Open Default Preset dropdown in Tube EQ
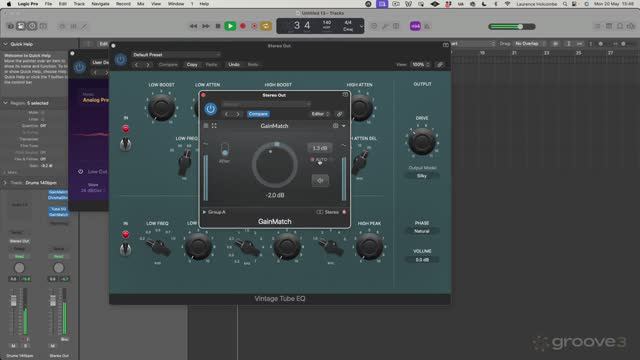Viewport: 640px width, 360px height. pos(176,54)
